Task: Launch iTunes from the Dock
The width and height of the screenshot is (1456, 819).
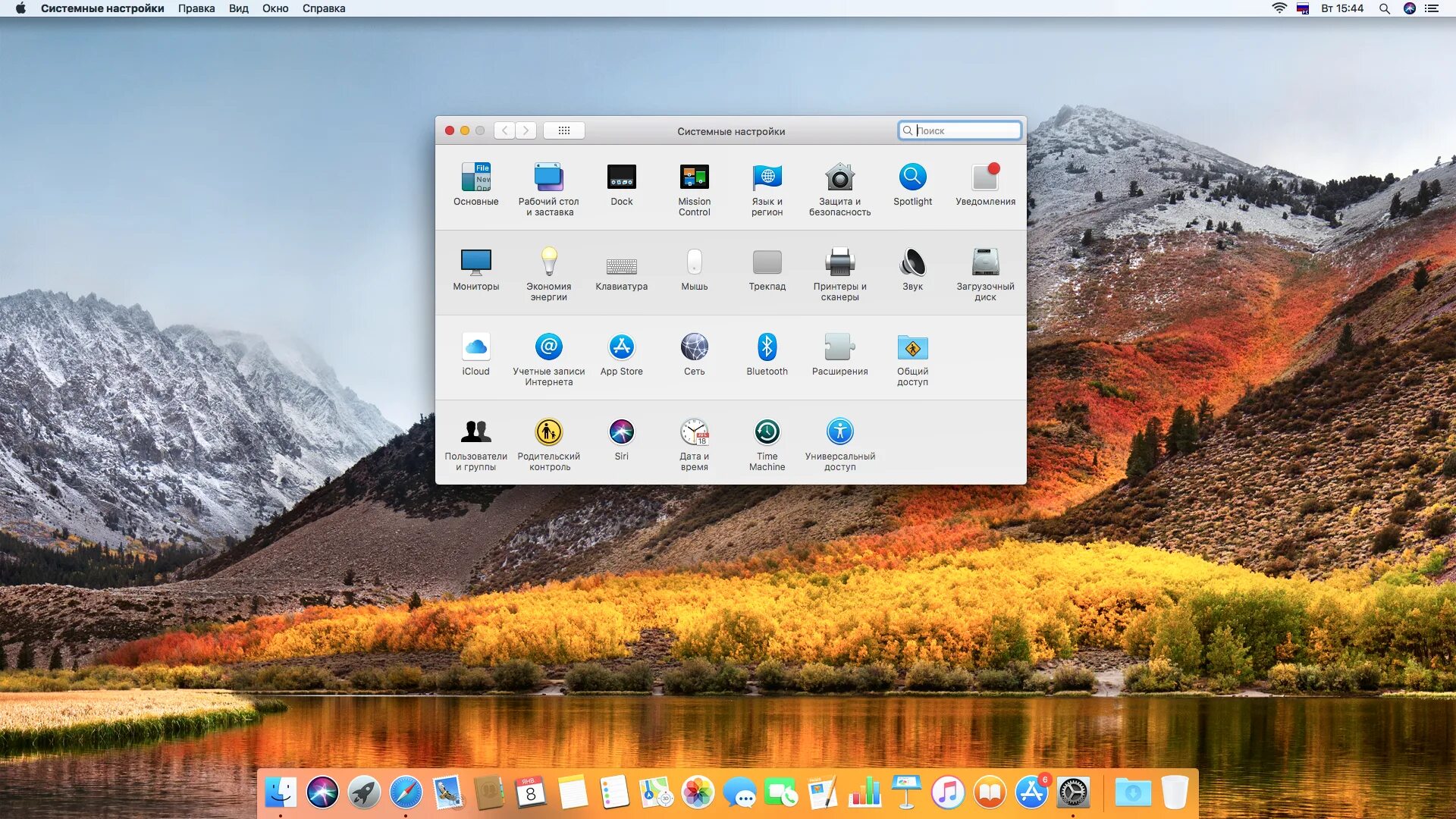Action: pyautogui.click(x=948, y=793)
